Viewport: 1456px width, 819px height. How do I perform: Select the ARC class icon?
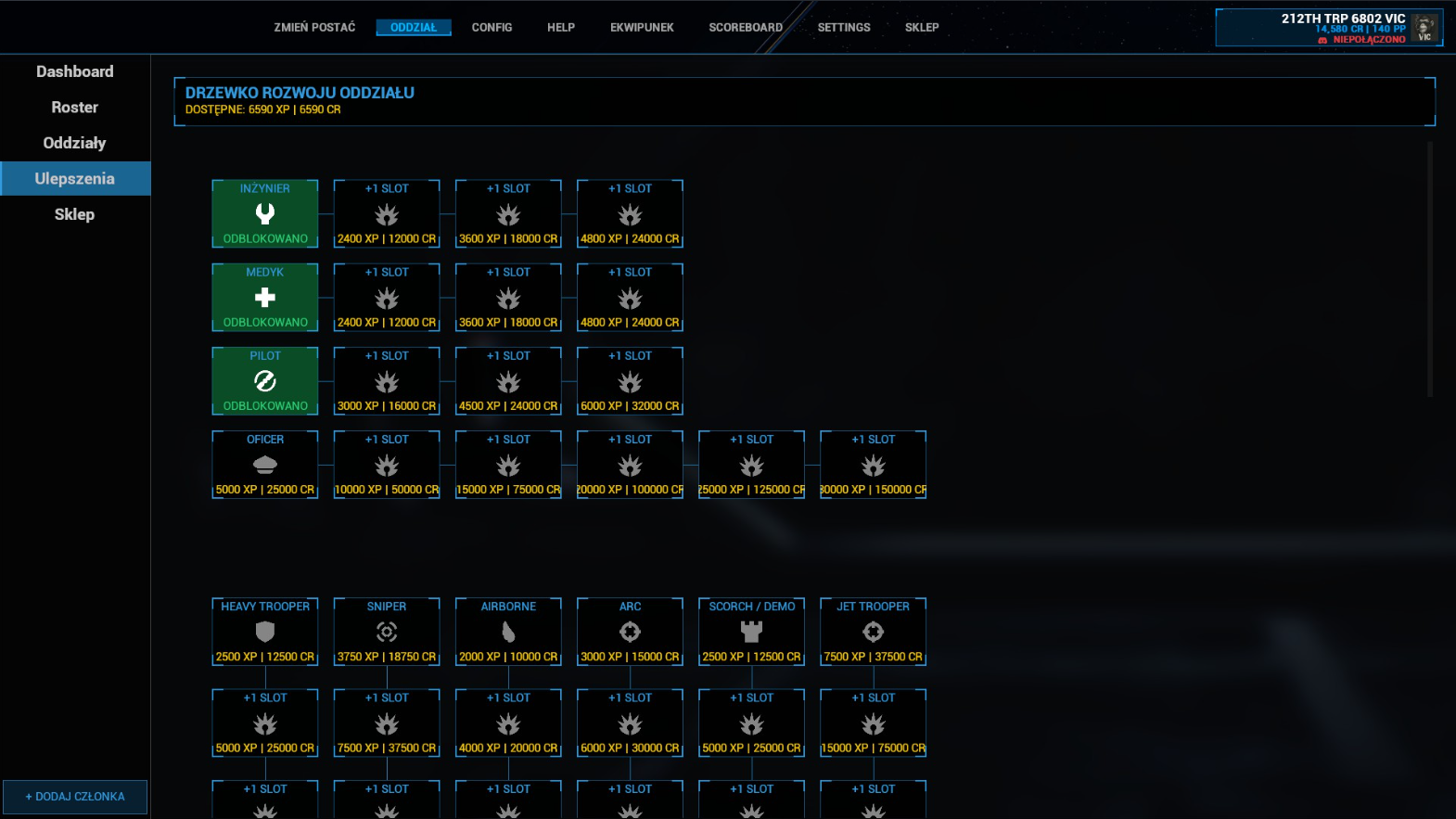631,632
